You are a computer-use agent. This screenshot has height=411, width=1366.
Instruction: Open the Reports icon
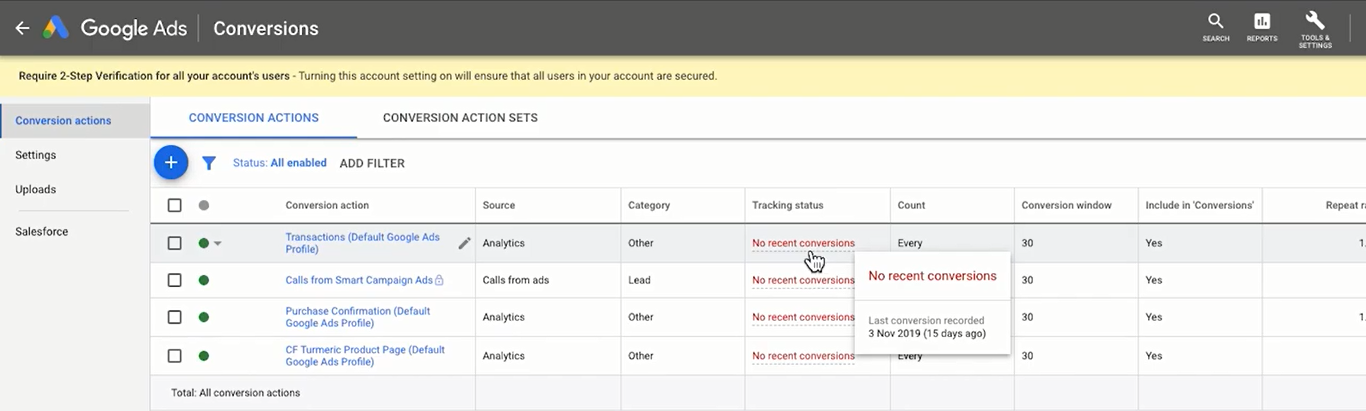click(x=1262, y=27)
